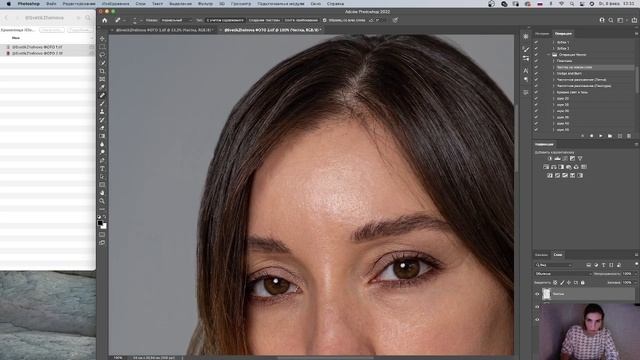640x360 pixels.
Task: Select the Clone Stamp tool
Action: click(x=102, y=111)
